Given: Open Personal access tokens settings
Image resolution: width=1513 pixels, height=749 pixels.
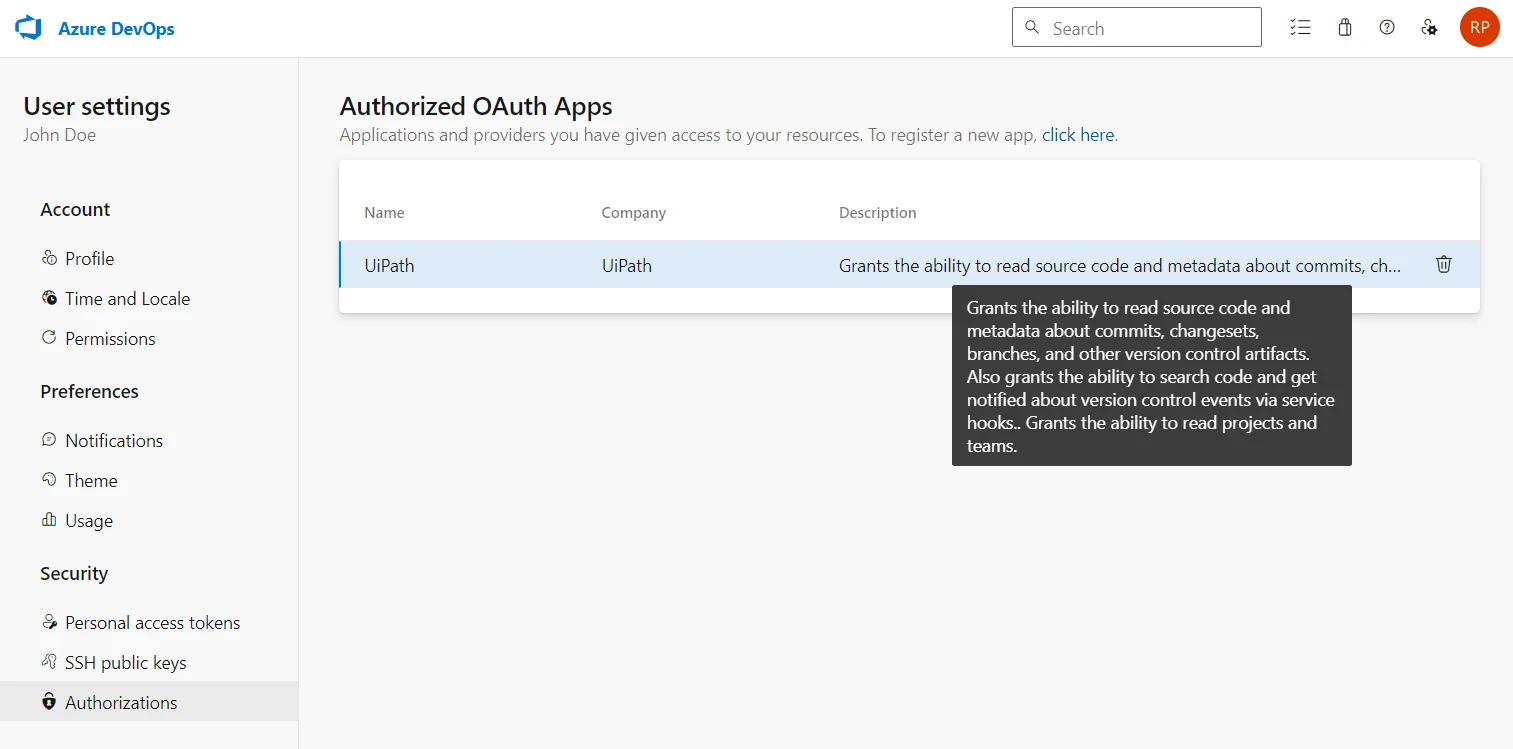Looking at the screenshot, I should click(152, 622).
